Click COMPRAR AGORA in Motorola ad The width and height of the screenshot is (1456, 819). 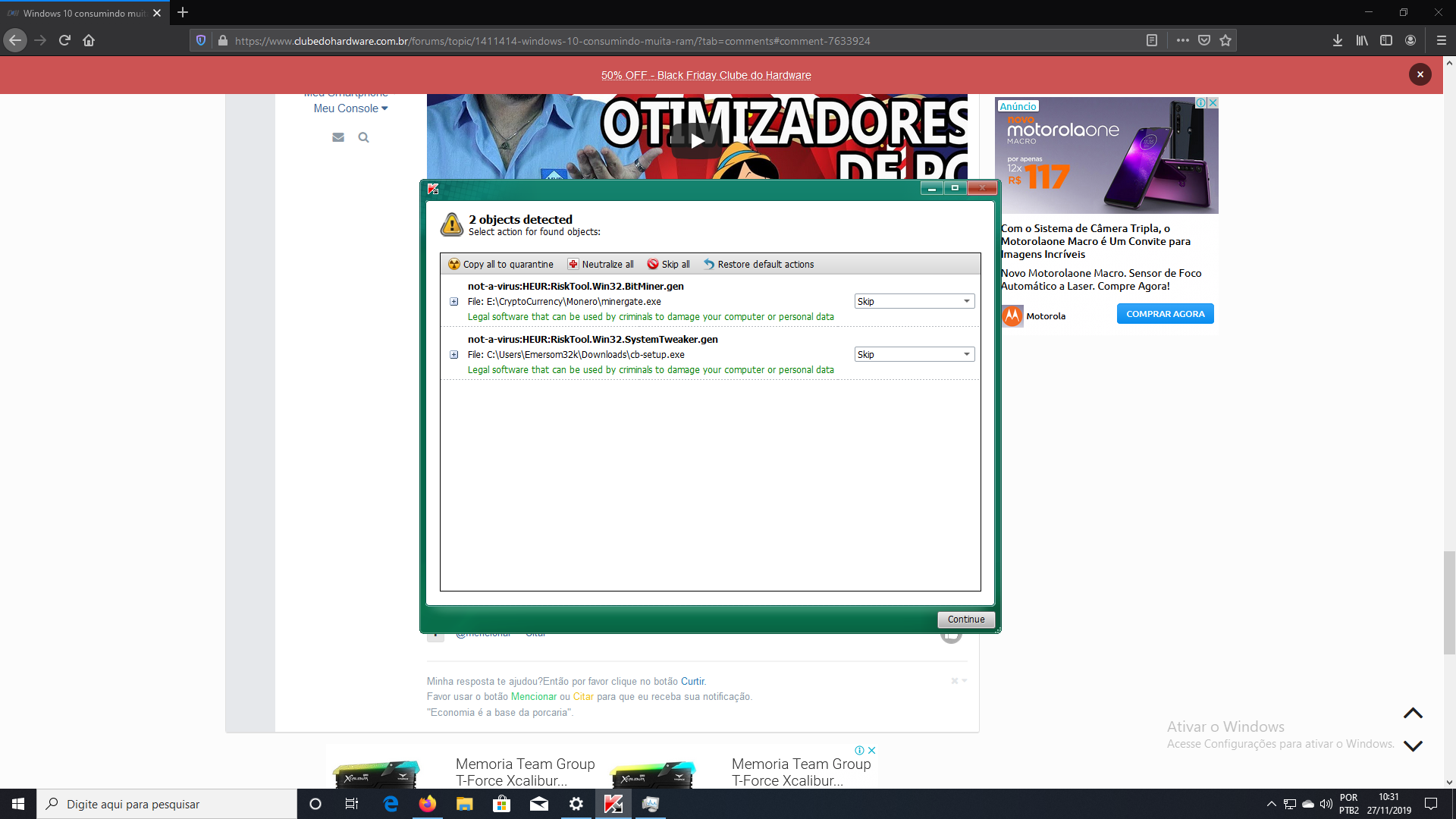point(1165,314)
